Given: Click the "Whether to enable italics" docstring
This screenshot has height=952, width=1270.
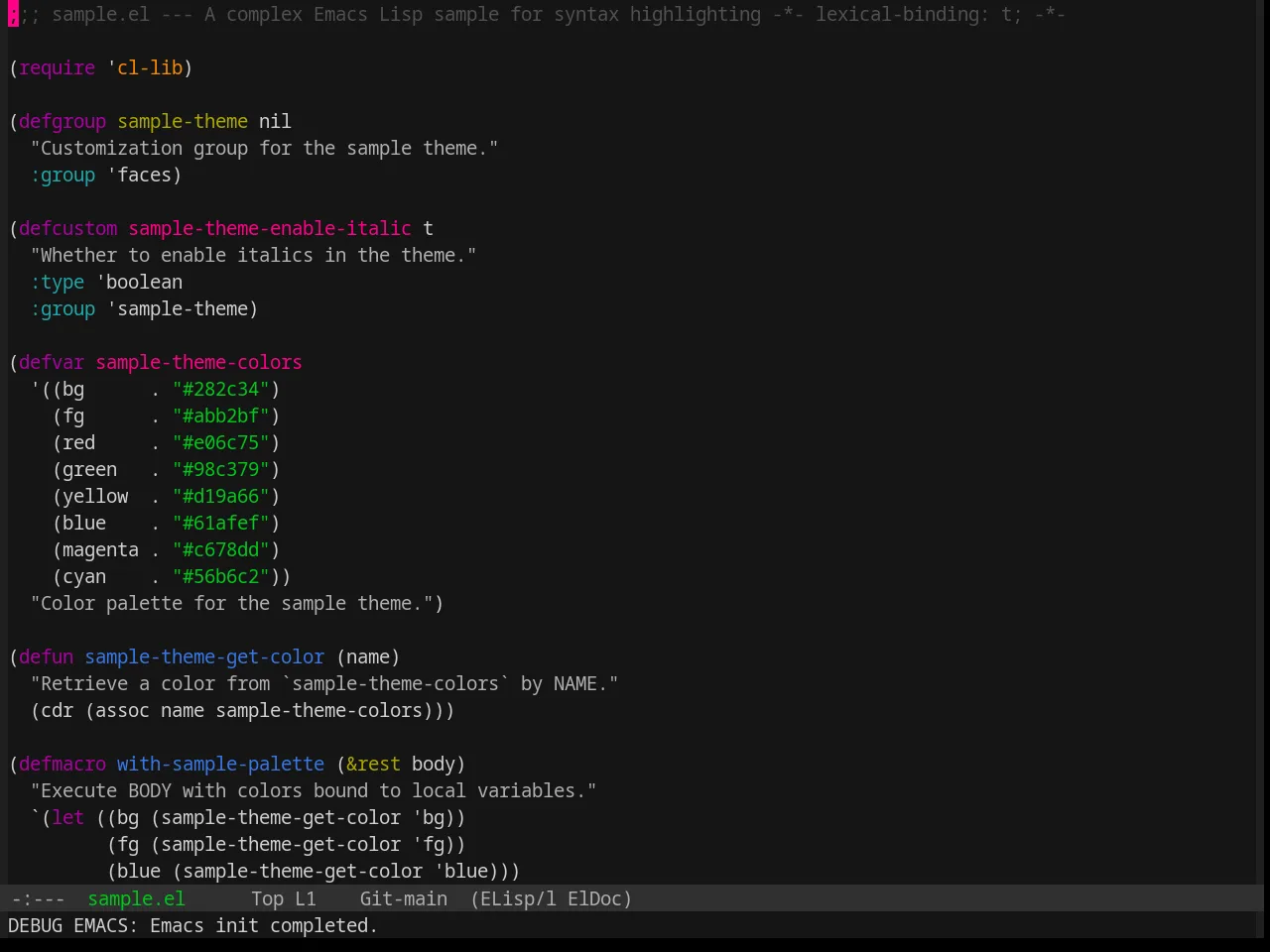Looking at the screenshot, I should pyautogui.click(x=253, y=255).
